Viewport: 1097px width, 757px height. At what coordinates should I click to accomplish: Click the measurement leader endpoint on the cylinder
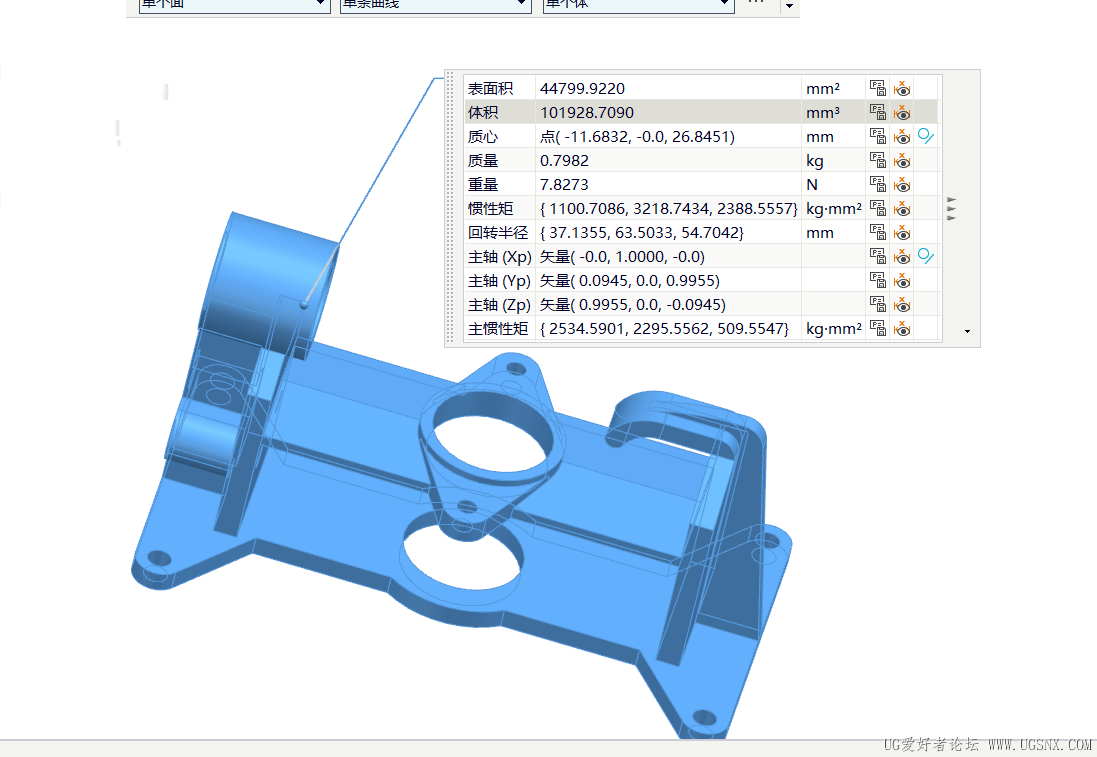304,305
